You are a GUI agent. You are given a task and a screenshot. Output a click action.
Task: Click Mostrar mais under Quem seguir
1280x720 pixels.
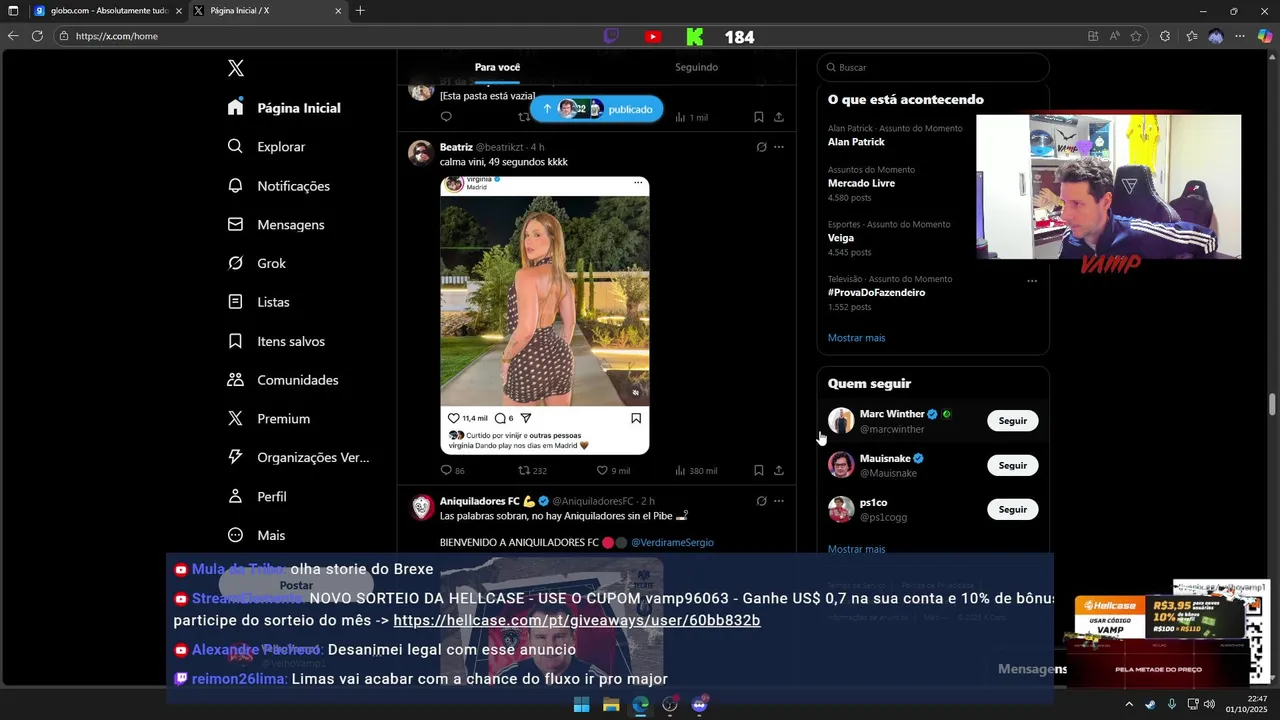(x=856, y=549)
